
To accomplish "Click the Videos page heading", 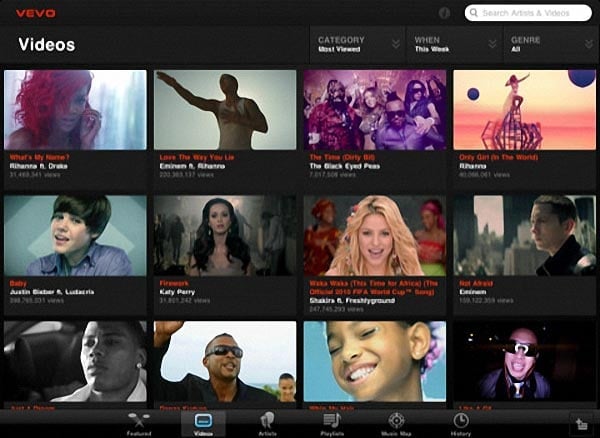I will pos(46,44).
